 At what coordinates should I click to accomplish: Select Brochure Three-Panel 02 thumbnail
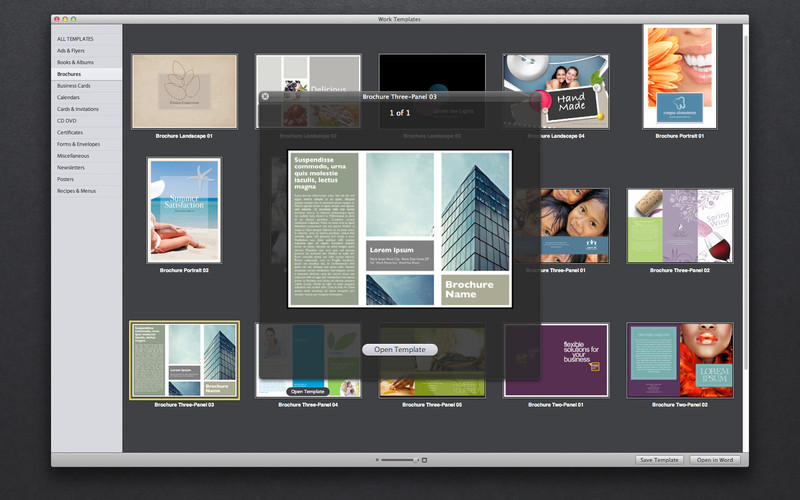(x=680, y=226)
